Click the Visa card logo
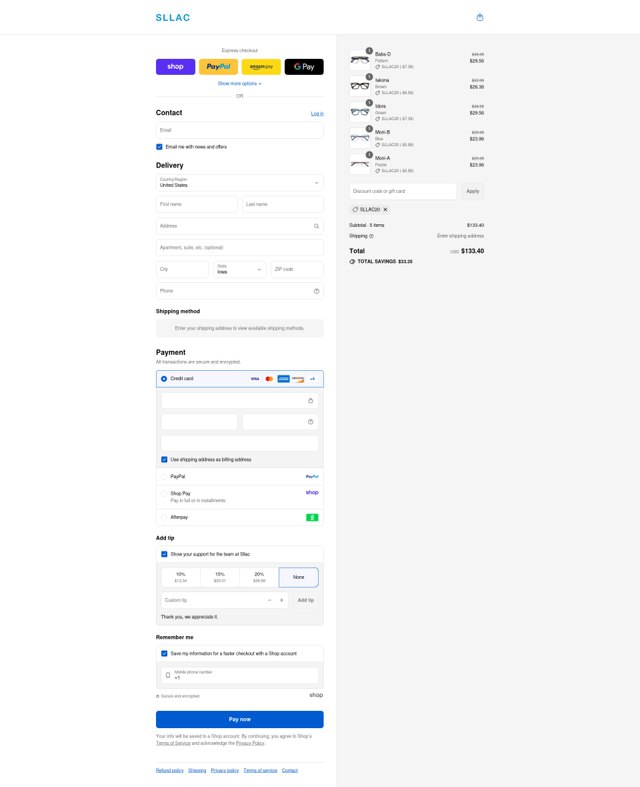This screenshot has width=640, height=787. pos(255,379)
